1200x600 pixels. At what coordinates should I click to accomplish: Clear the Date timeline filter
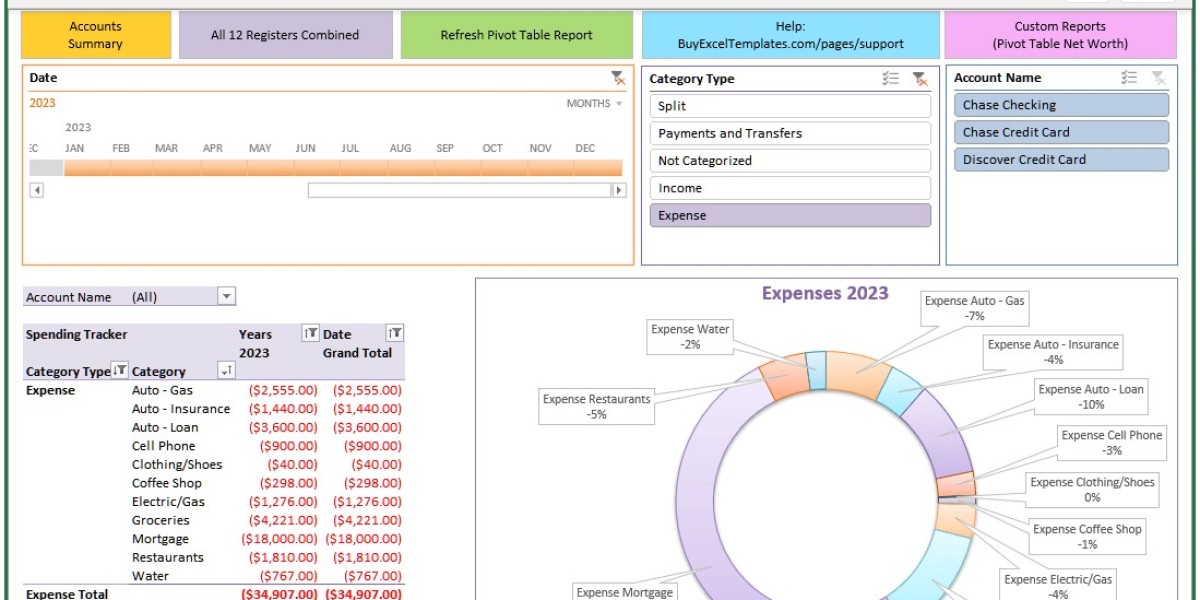coord(618,78)
